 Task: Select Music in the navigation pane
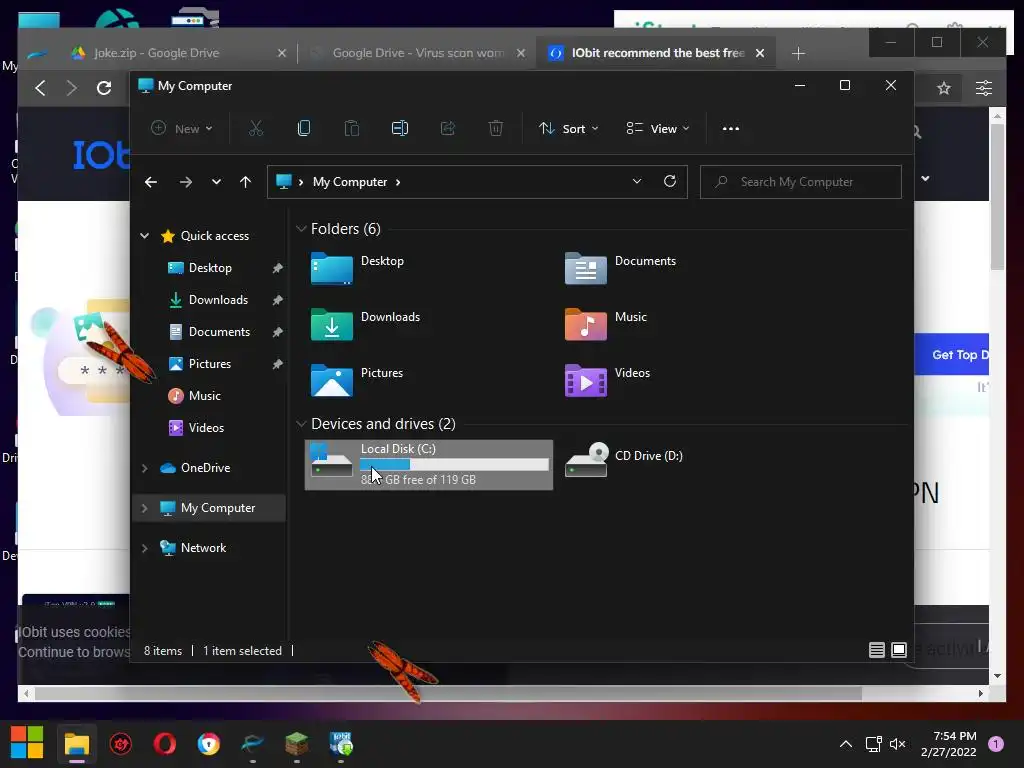point(204,396)
